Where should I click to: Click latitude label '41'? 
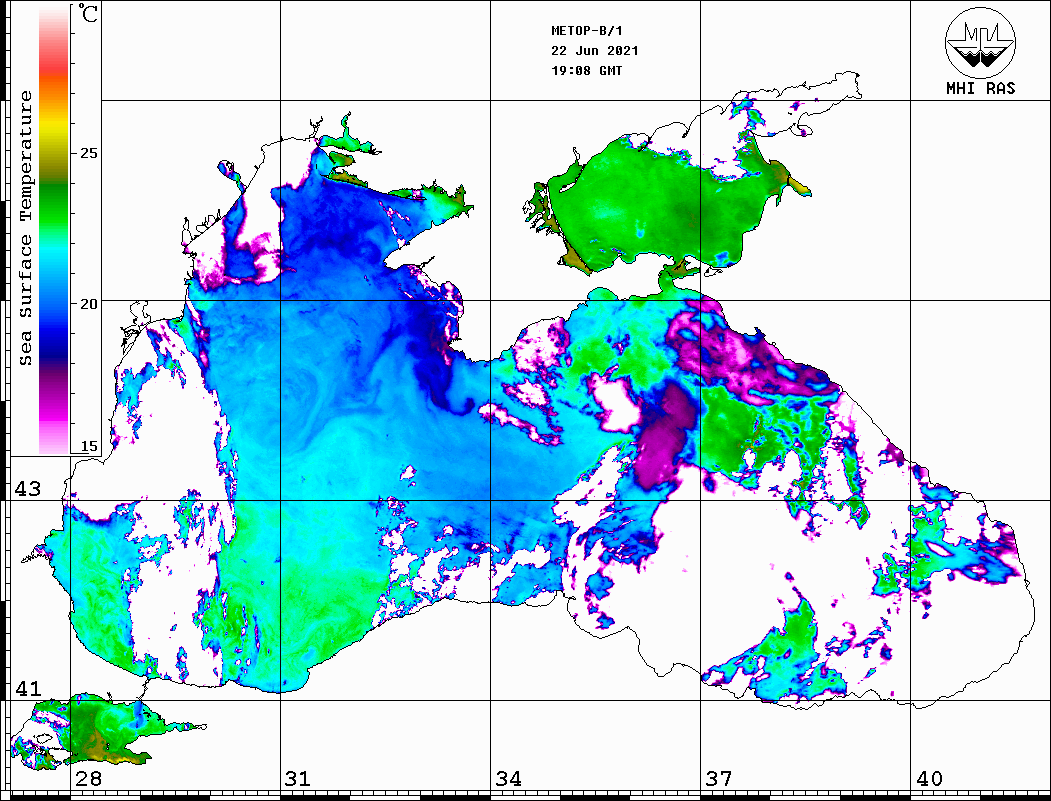click(28, 688)
